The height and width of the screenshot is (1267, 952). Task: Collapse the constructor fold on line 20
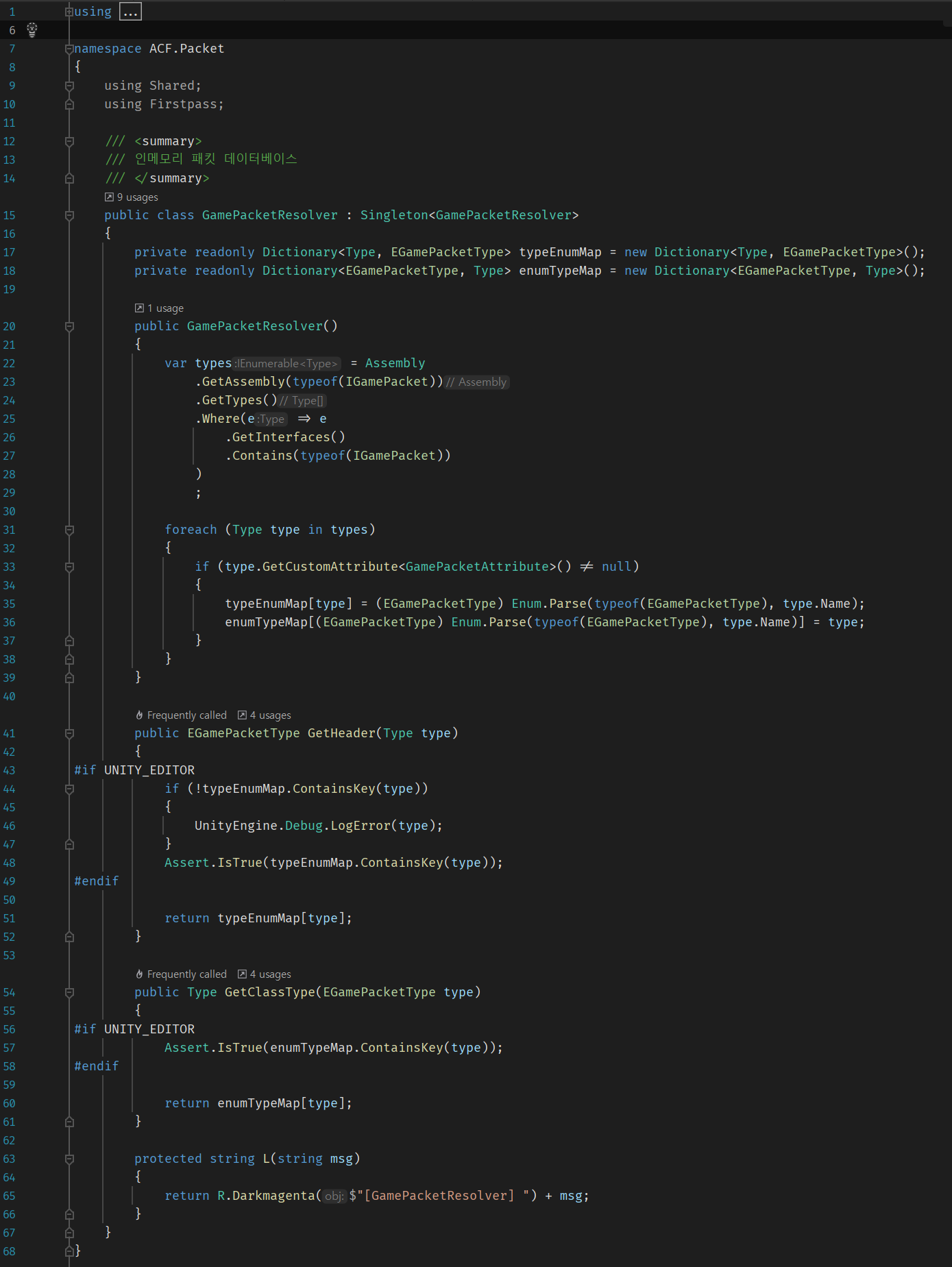[69, 326]
